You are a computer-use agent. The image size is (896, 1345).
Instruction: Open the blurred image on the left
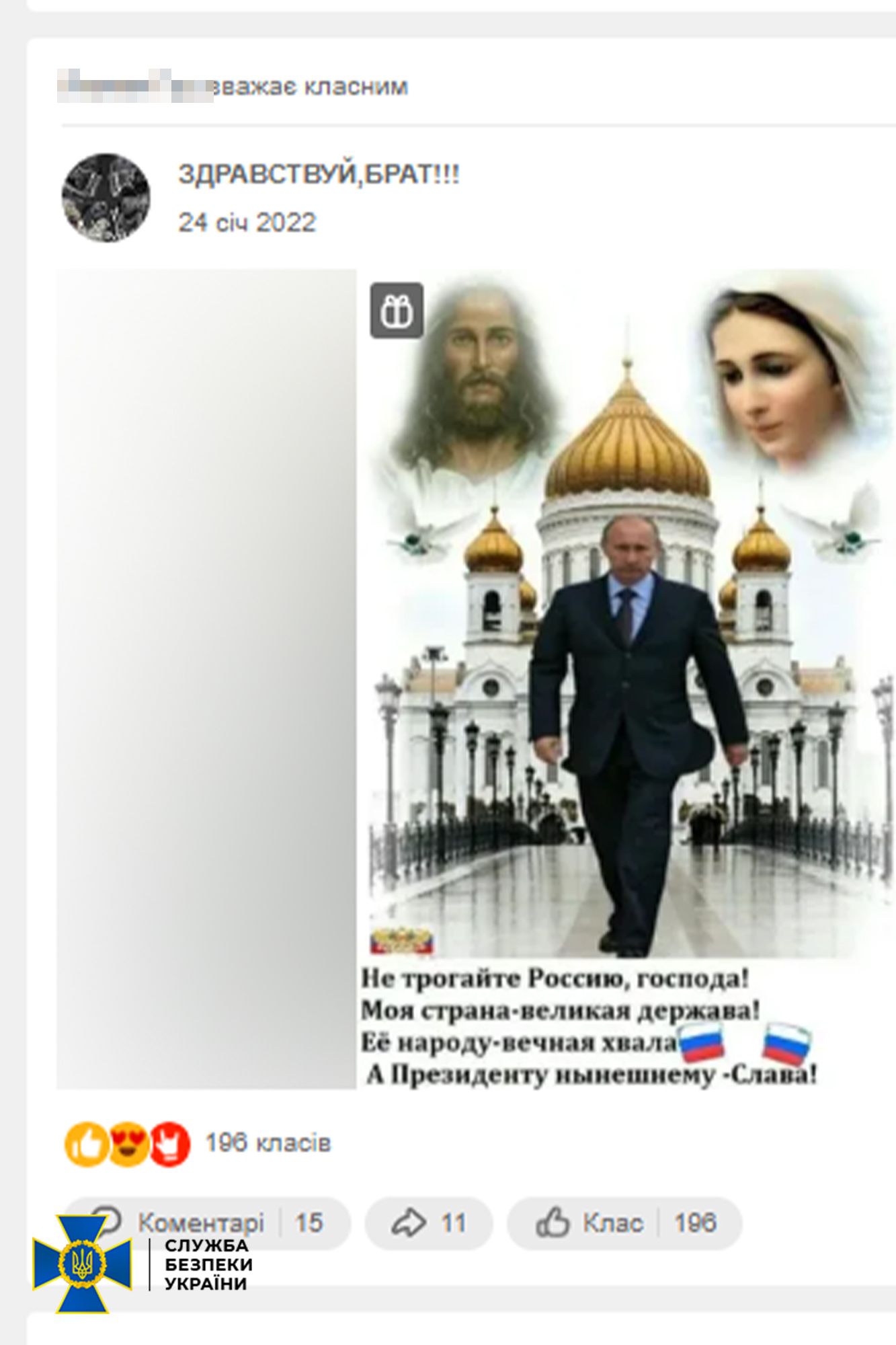tap(206, 679)
